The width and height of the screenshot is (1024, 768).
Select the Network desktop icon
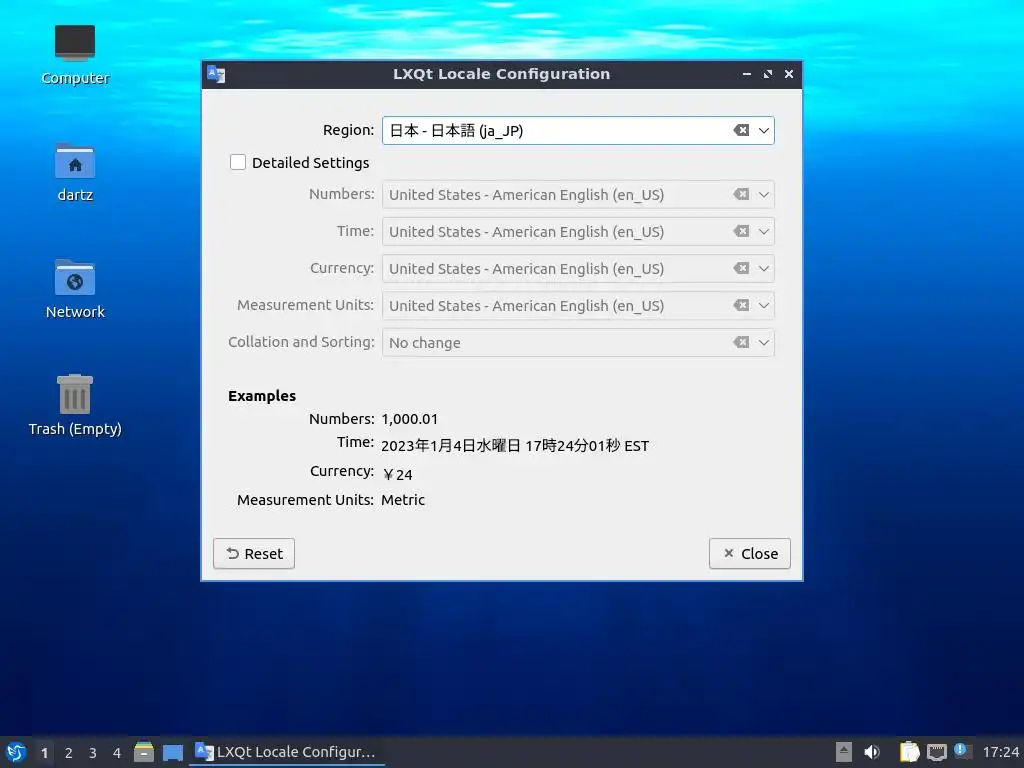(x=75, y=289)
